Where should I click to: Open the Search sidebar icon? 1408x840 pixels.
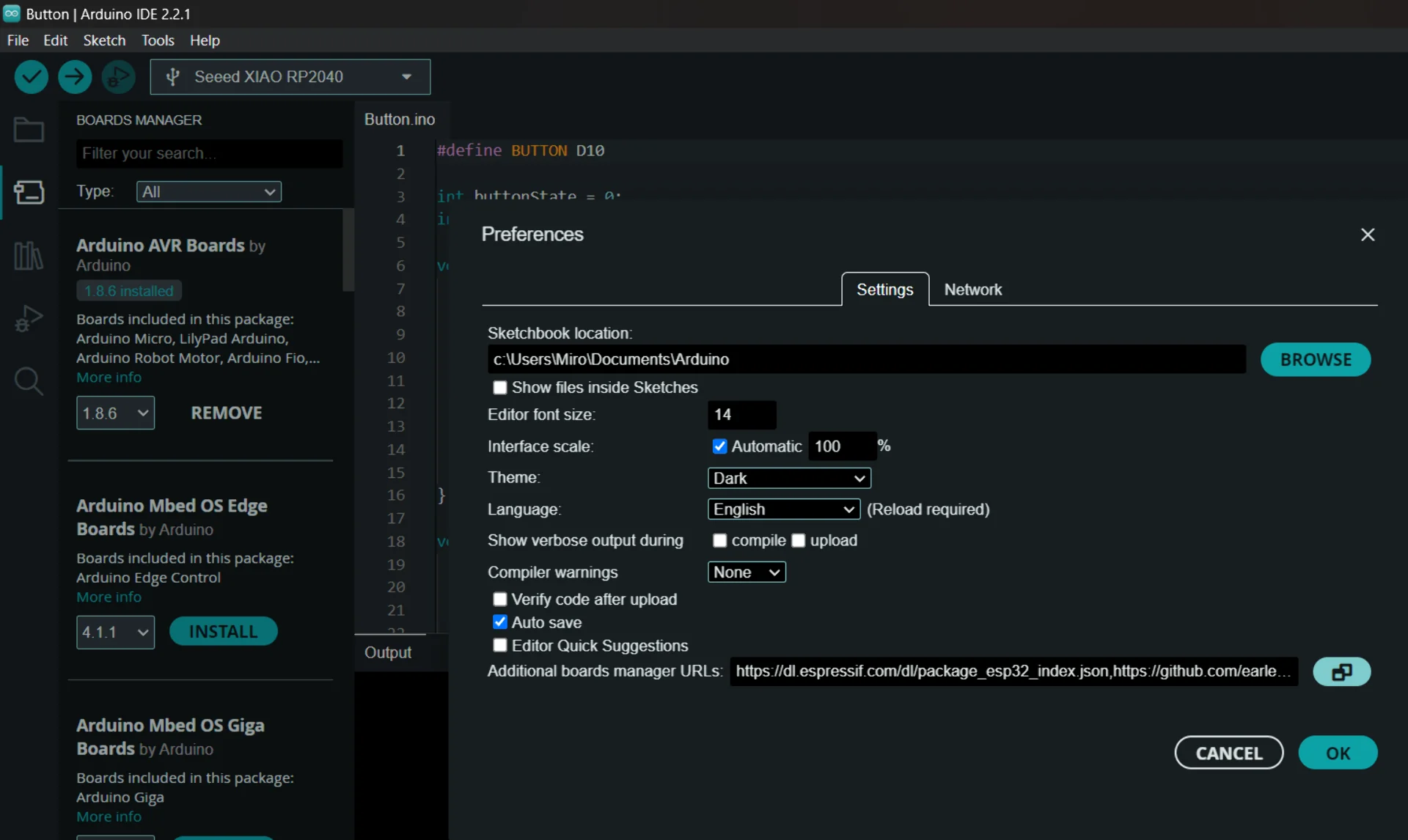coord(29,381)
